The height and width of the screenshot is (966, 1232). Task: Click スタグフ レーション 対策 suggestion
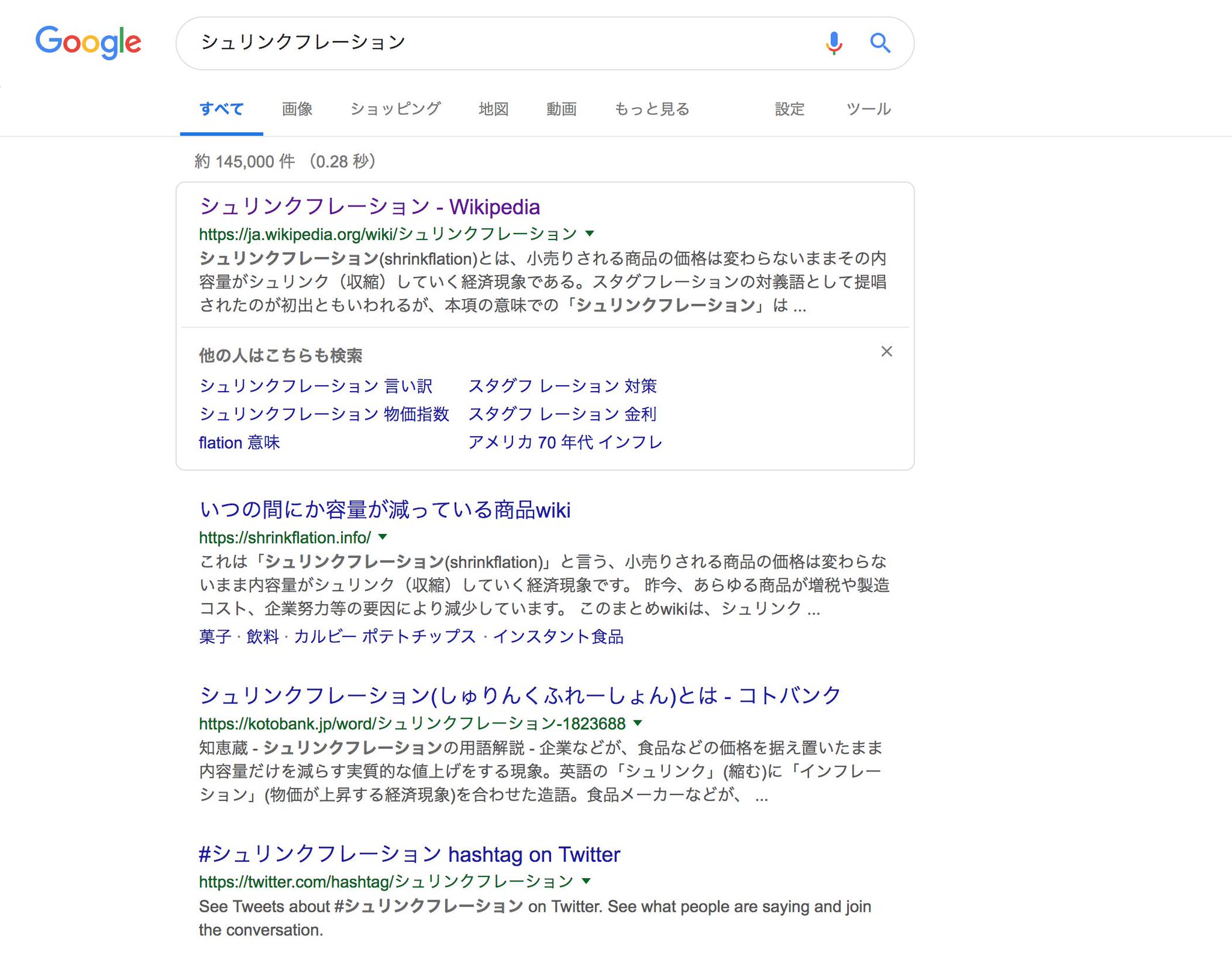point(562,386)
